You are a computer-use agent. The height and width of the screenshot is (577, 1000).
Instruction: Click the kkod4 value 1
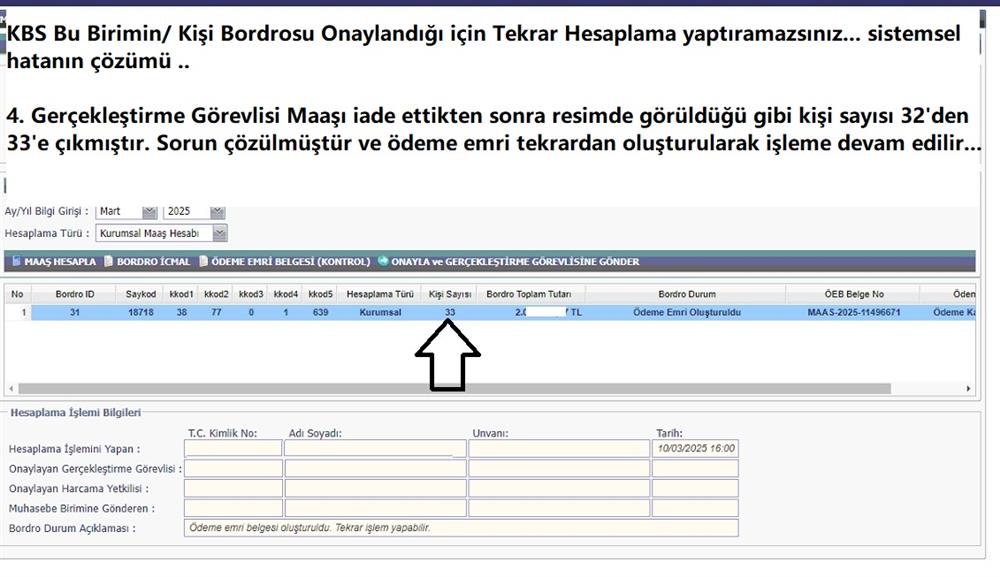(286, 312)
